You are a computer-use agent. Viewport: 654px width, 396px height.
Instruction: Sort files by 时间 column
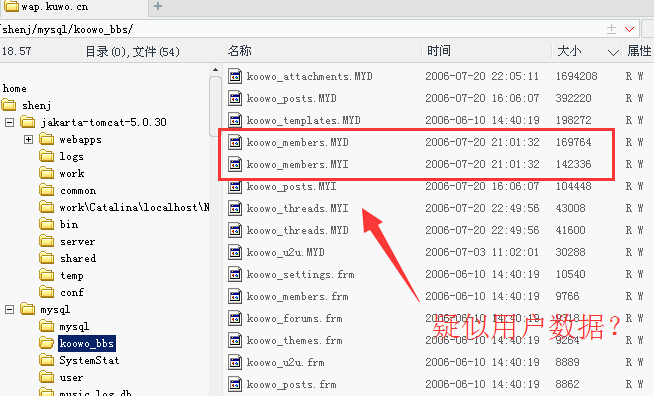point(438,51)
